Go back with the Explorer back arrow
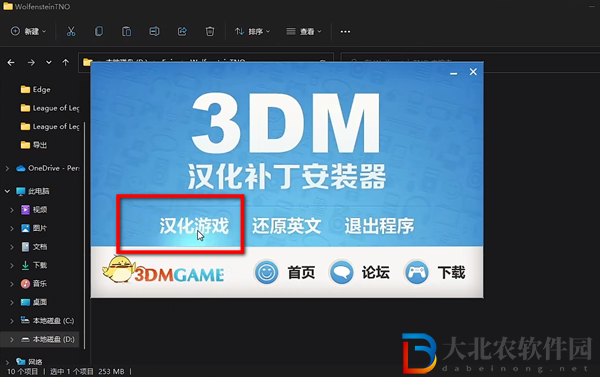Screen dimensions: 600x377 pyautogui.click(x=11, y=62)
